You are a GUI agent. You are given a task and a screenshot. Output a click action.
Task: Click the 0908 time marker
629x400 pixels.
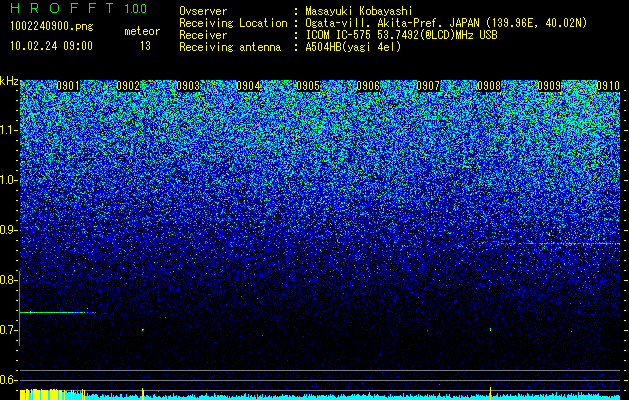tap(489, 86)
